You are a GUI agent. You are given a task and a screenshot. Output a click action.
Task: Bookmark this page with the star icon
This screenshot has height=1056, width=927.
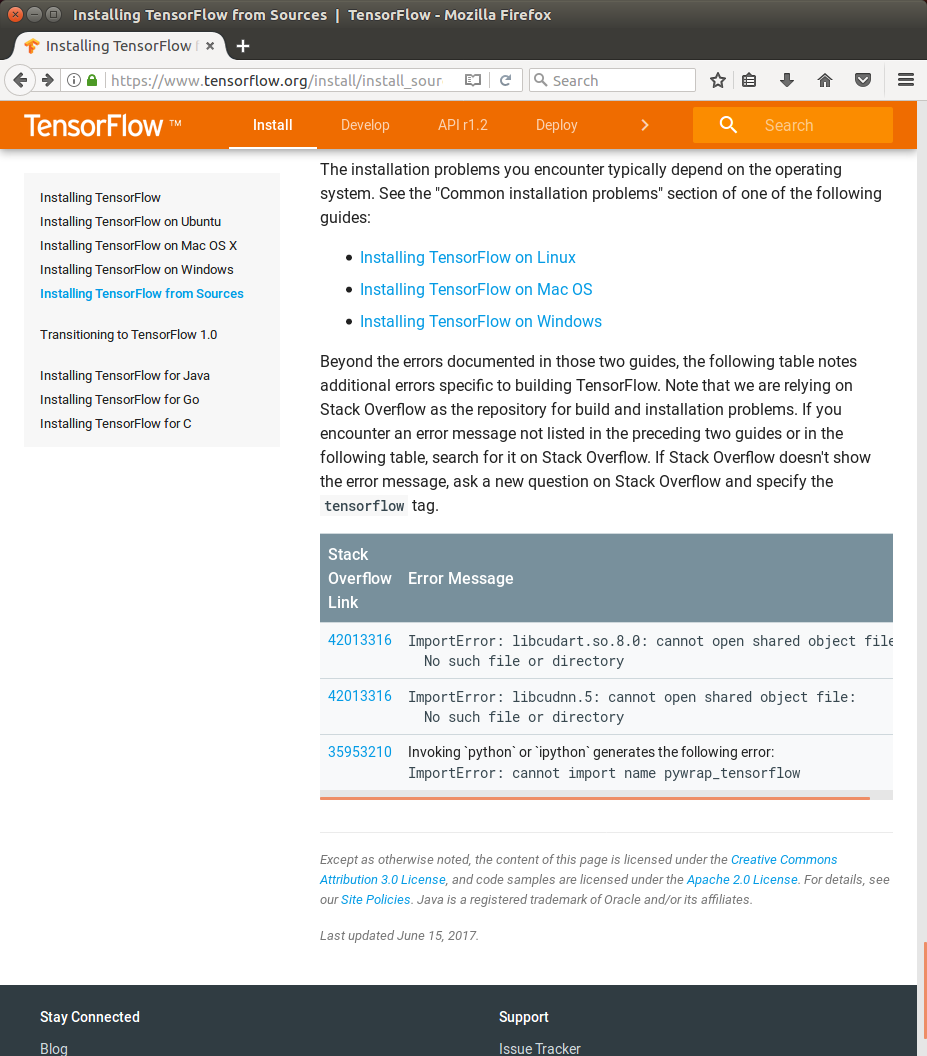coord(718,80)
